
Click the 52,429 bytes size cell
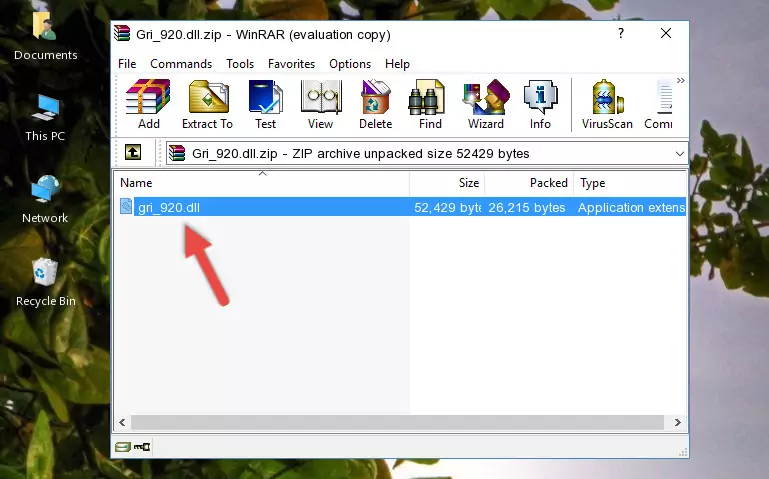tap(447, 207)
